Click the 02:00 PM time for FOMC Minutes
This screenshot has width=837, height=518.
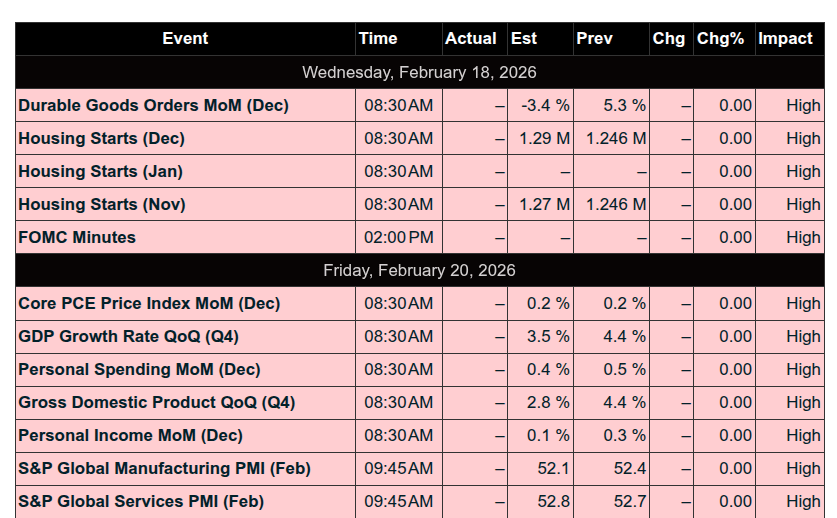(x=398, y=237)
